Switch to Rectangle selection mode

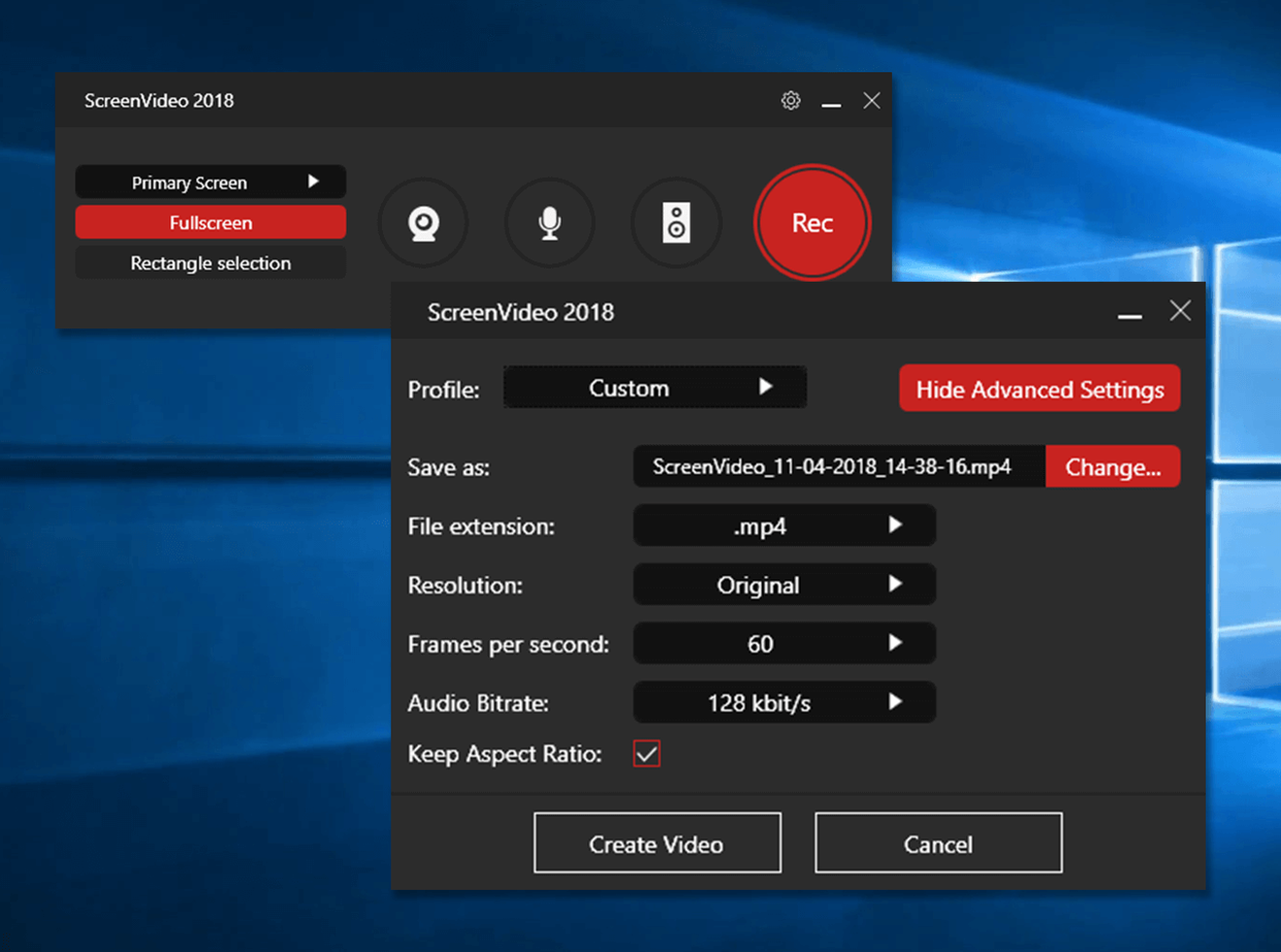click(210, 262)
